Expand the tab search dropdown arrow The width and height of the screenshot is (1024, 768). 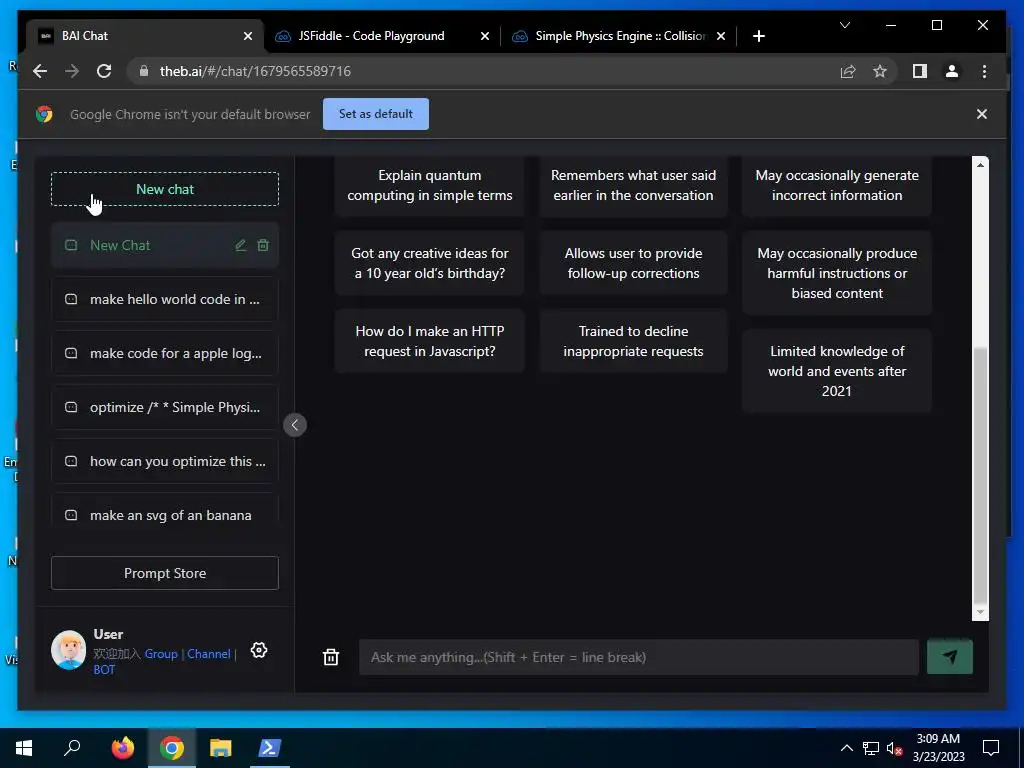tap(845, 25)
